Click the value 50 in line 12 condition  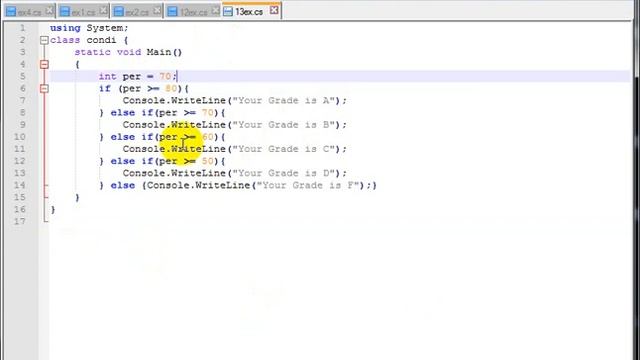click(207, 161)
